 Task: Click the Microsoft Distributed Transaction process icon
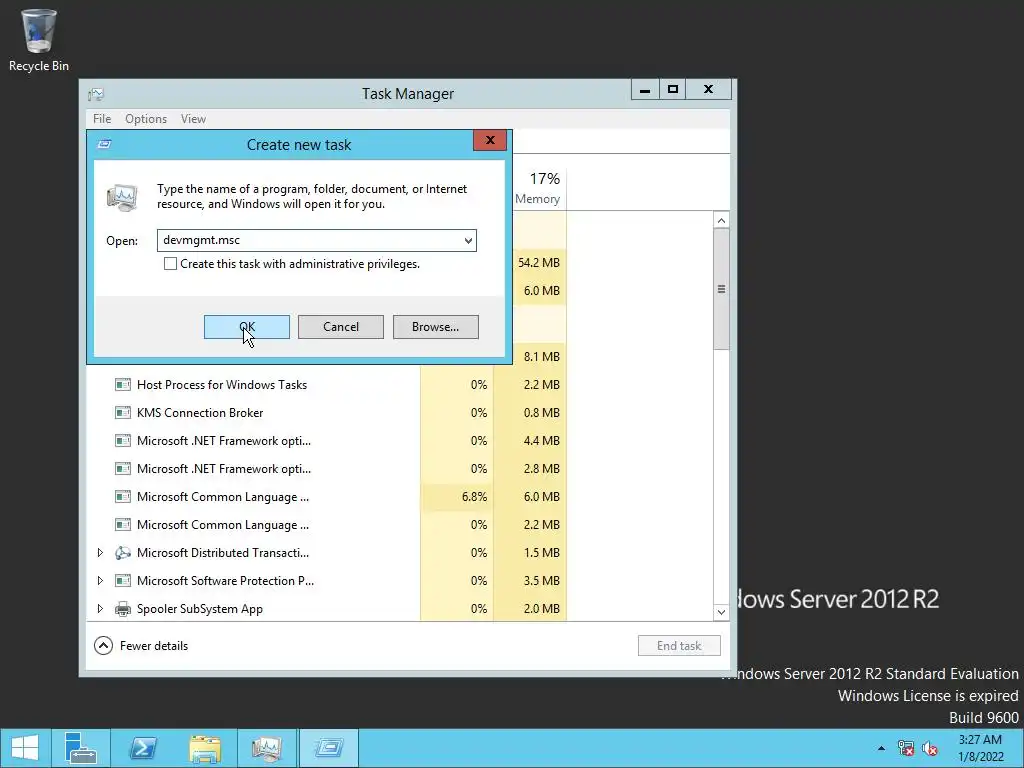[x=123, y=553]
